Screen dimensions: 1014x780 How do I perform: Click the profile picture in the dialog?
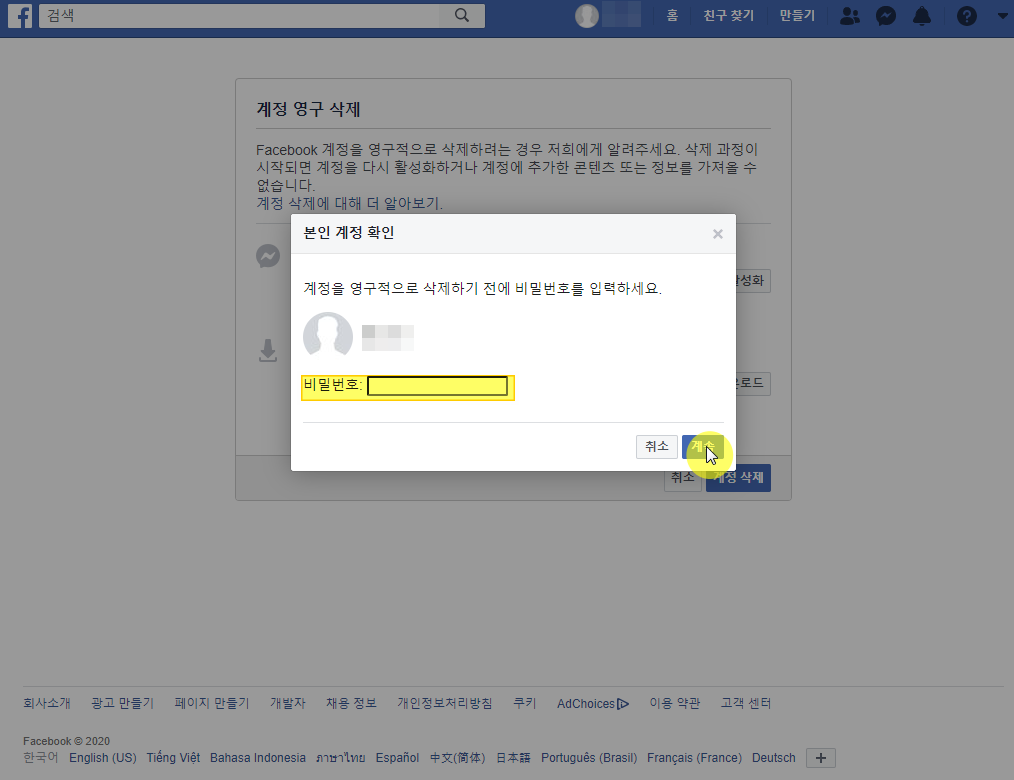point(328,335)
